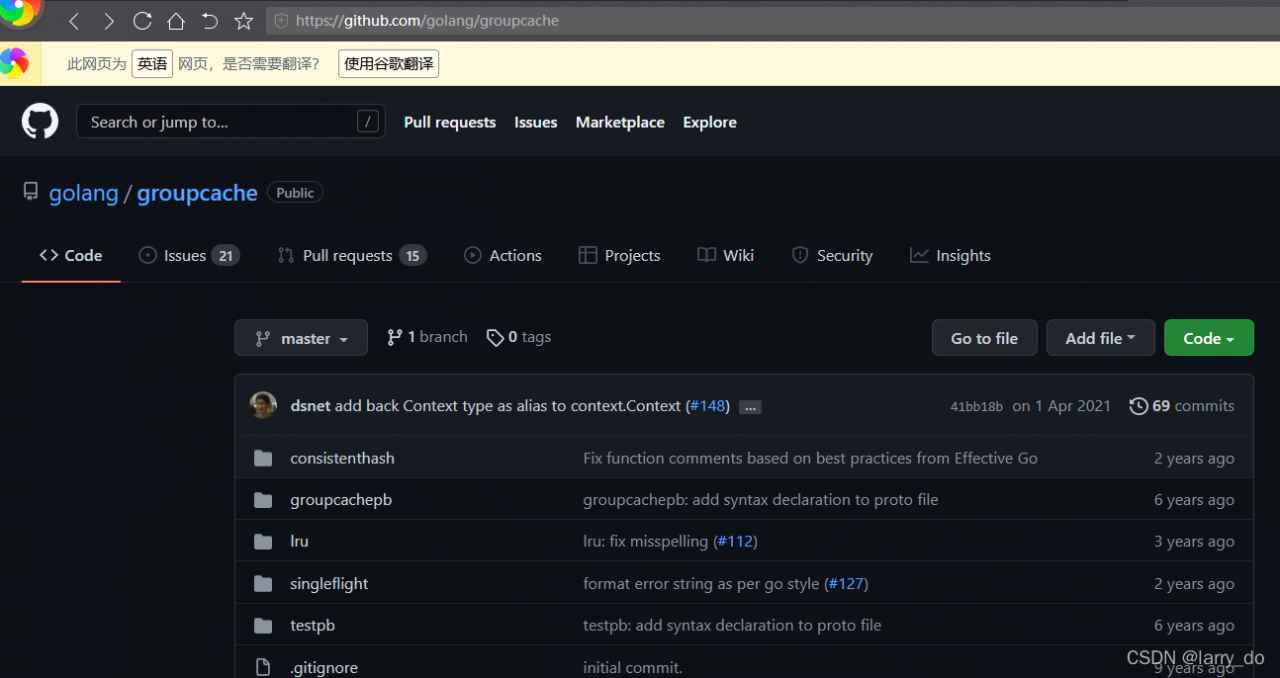The width and height of the screenshot is (1280, 678).
Task: Open the add back Context type commit message
Action: click(x=508, y=406)
